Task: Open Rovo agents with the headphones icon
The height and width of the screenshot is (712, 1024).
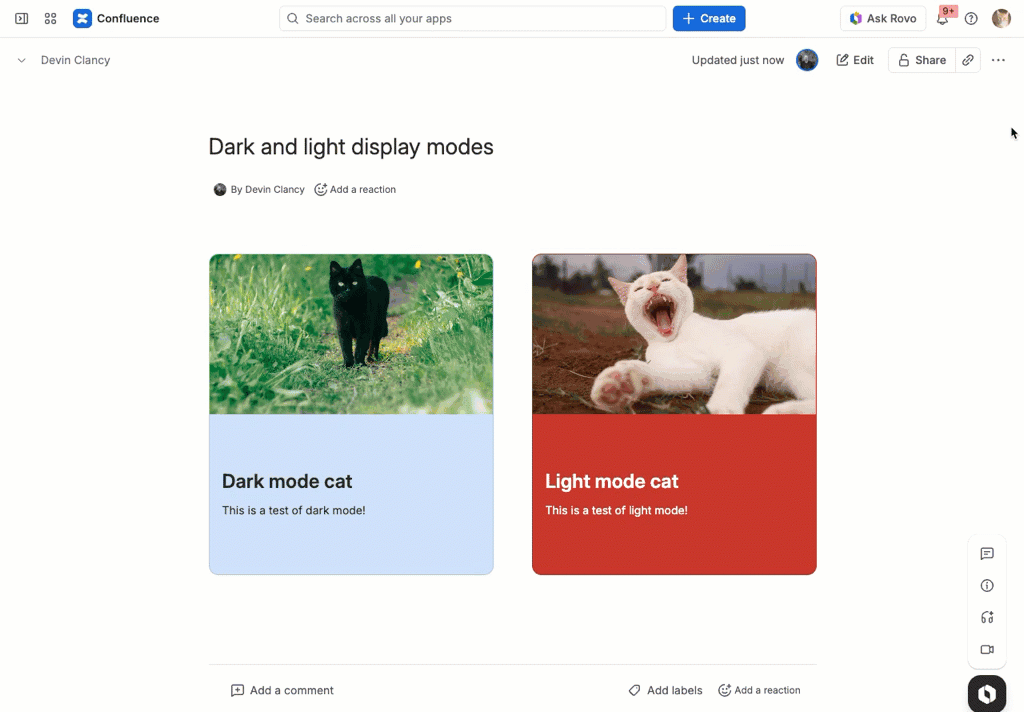Action: [x=986, y=617]
